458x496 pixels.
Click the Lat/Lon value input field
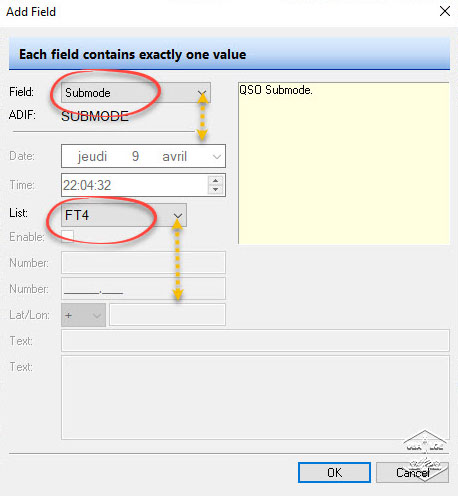pyautogui.click(x=167, y=315)
